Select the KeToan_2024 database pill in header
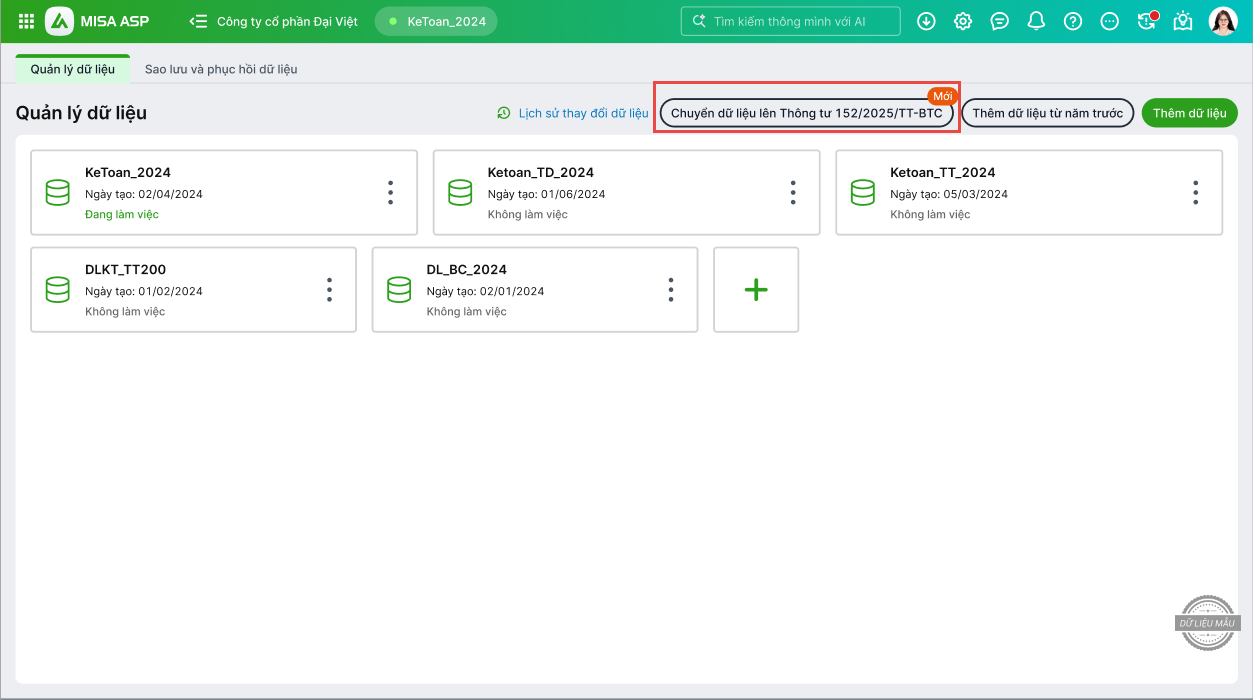Image resolution: width=1253 pixels, height=700 pixels. tap(436, 21)
